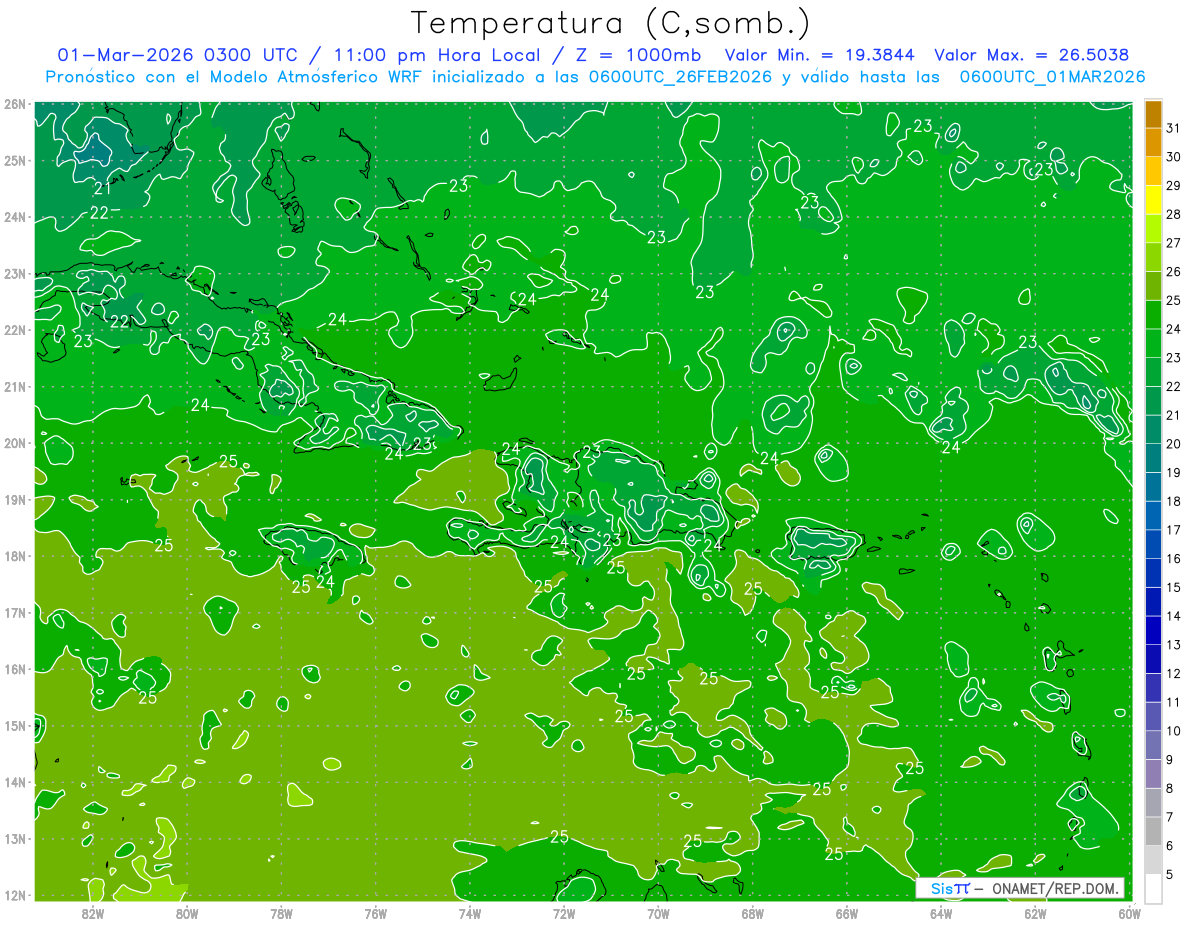The image size is (1200, 927).
Task: Click the '23N' latitude axis label
Action: coord(15,273)
